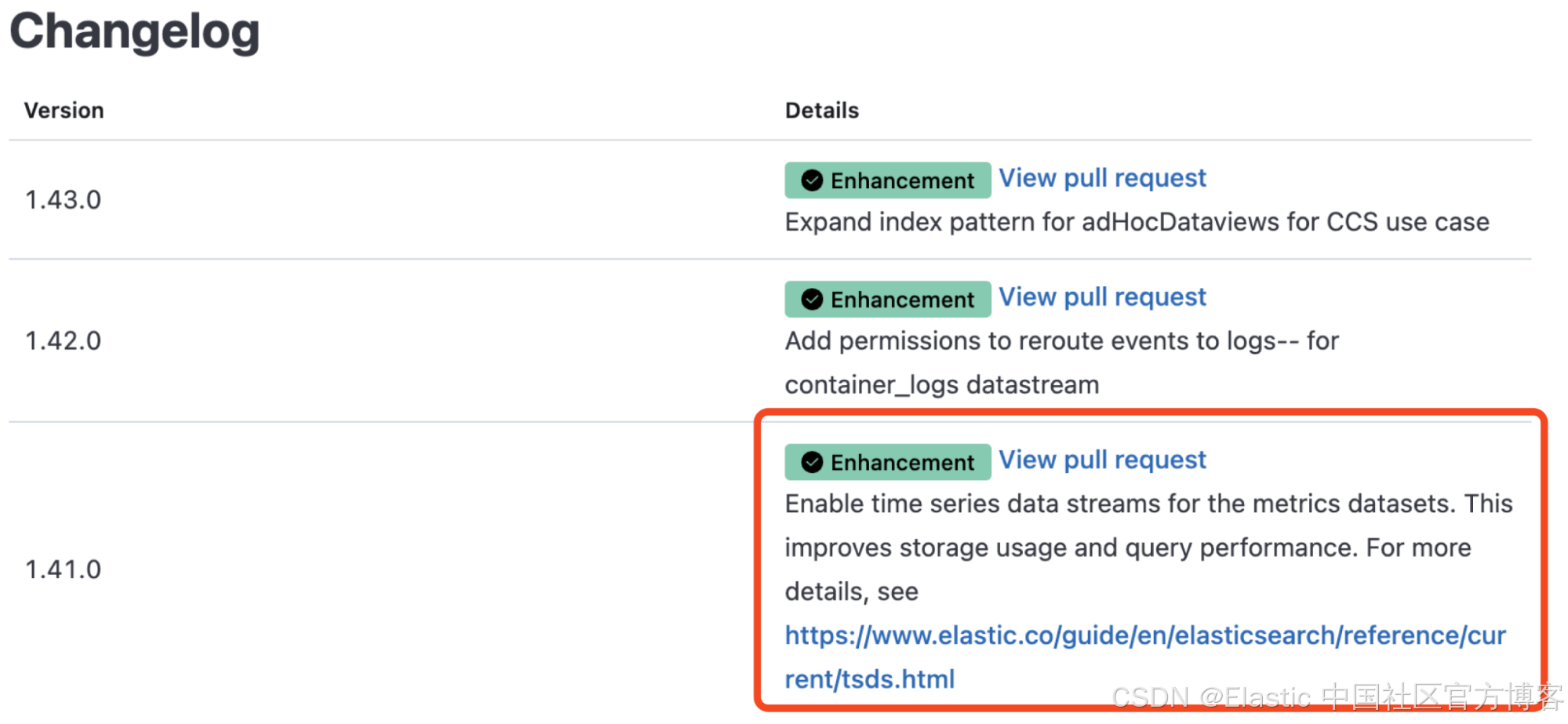Screen dimensions: 1568x724
Task: Open View pull request for 1.41.0
Action: [1101, 460]
